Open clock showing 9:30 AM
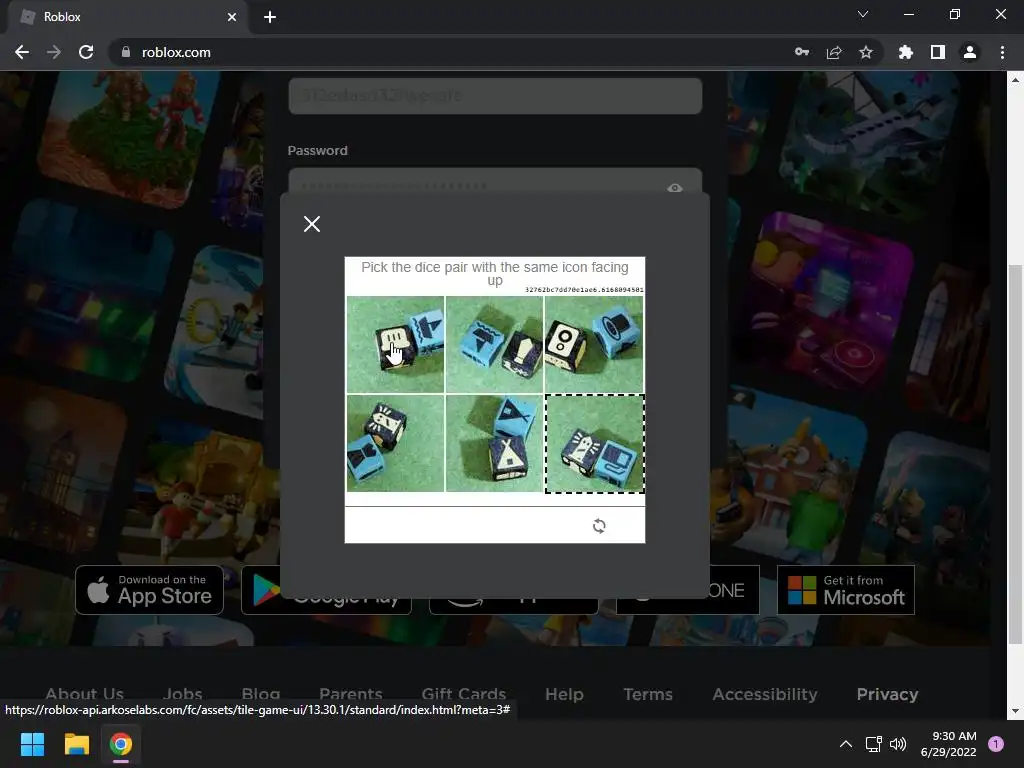 point(948,744)
